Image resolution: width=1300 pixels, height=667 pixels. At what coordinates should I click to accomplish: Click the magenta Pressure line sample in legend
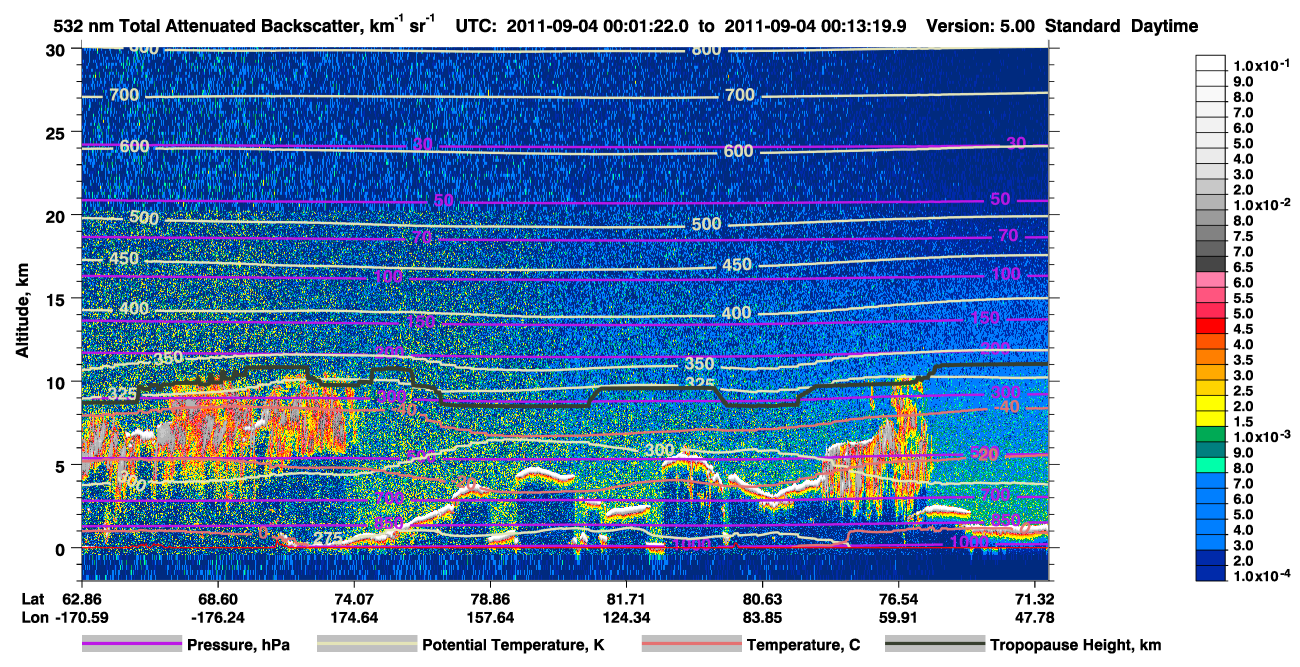(x=131, y=646)
